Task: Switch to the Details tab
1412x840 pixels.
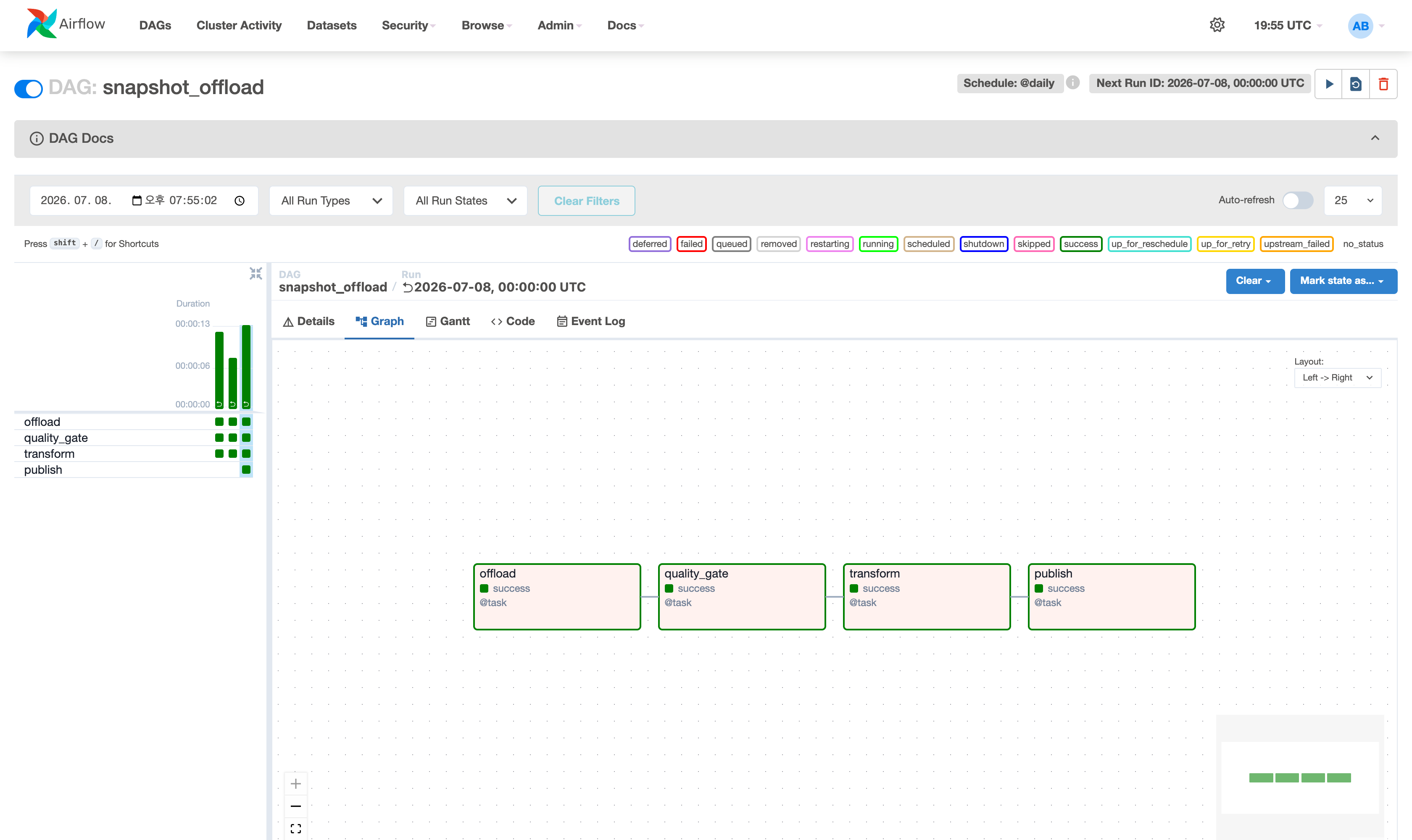Action: (x=309, y=321)
